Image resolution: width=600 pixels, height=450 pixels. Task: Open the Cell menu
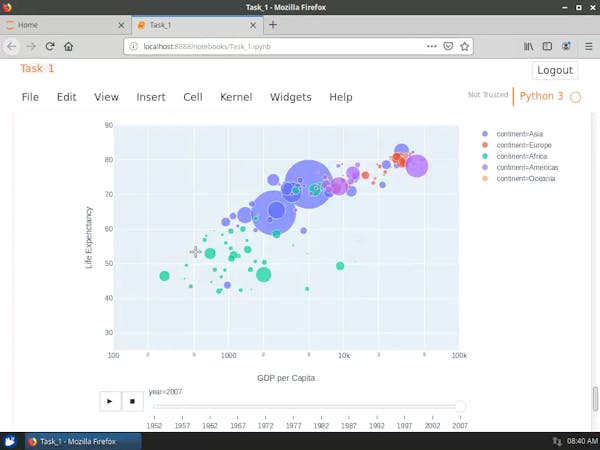193,97
